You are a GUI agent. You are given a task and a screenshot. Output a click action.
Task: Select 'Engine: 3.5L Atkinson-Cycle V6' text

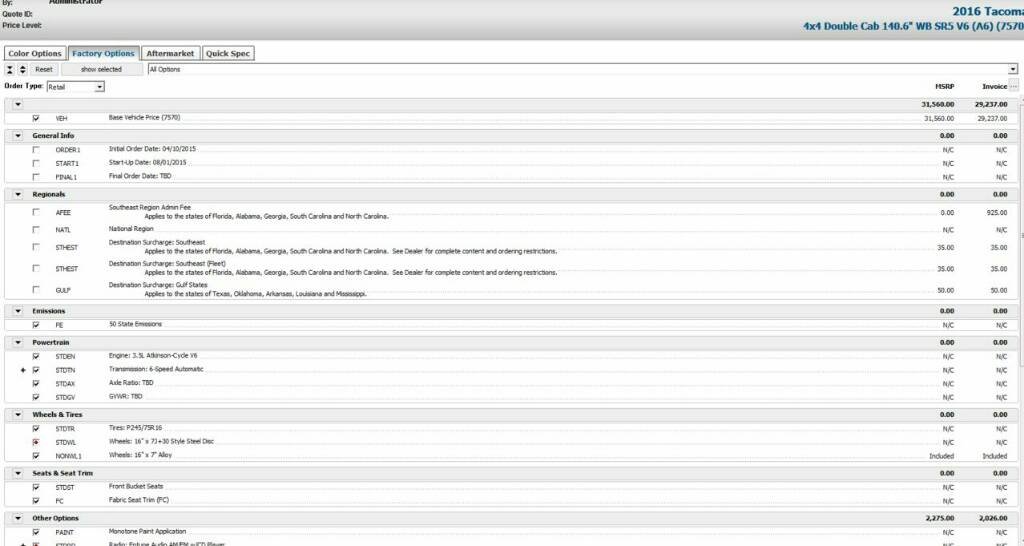(x=153, y=356)
